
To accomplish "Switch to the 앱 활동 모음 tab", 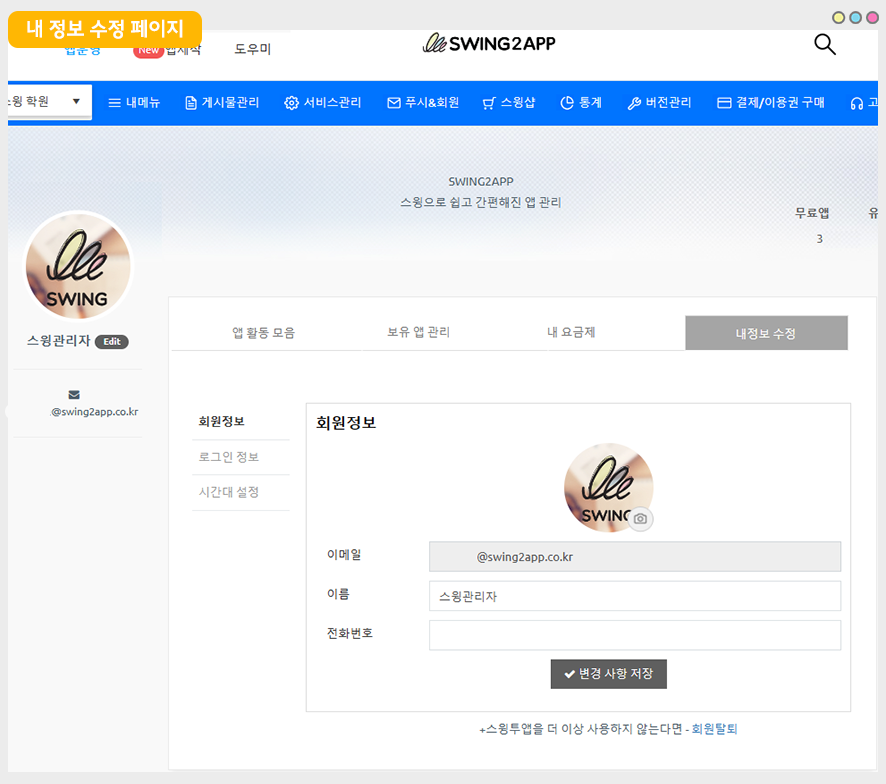I will click(263, 333).
